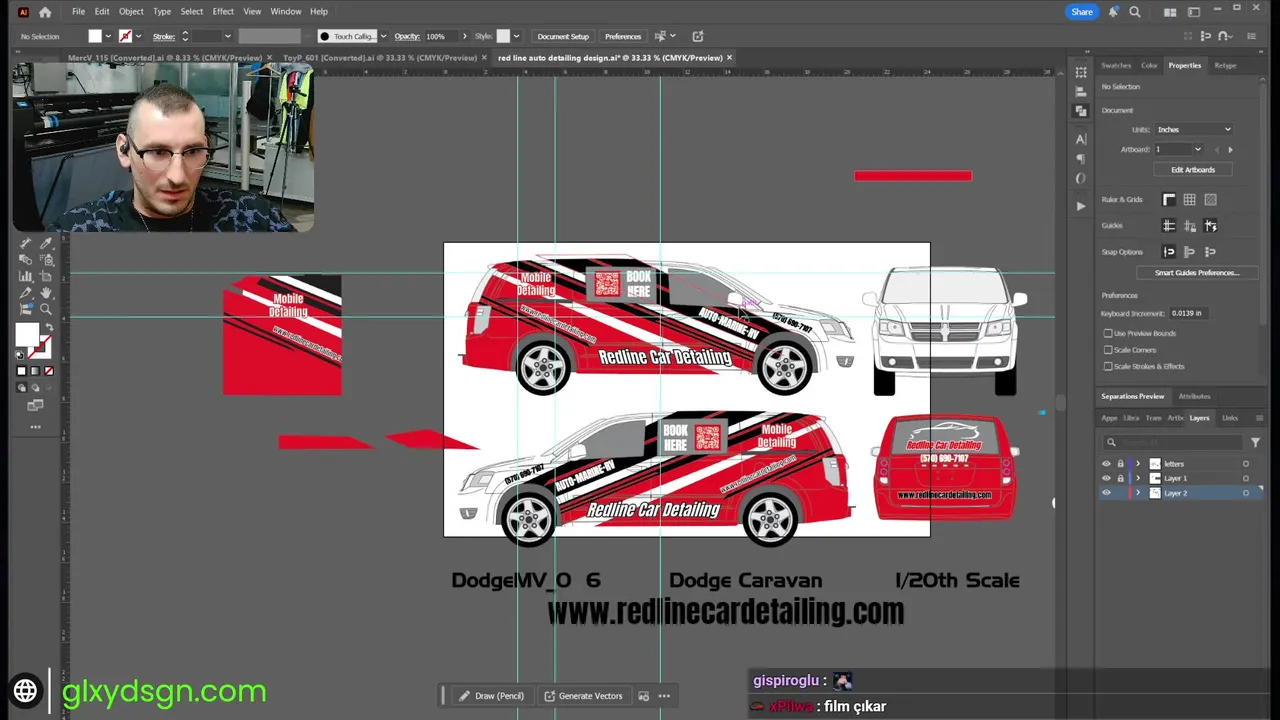
Task: Unlock the letters layer lock icon
Action: point(1120,464)
